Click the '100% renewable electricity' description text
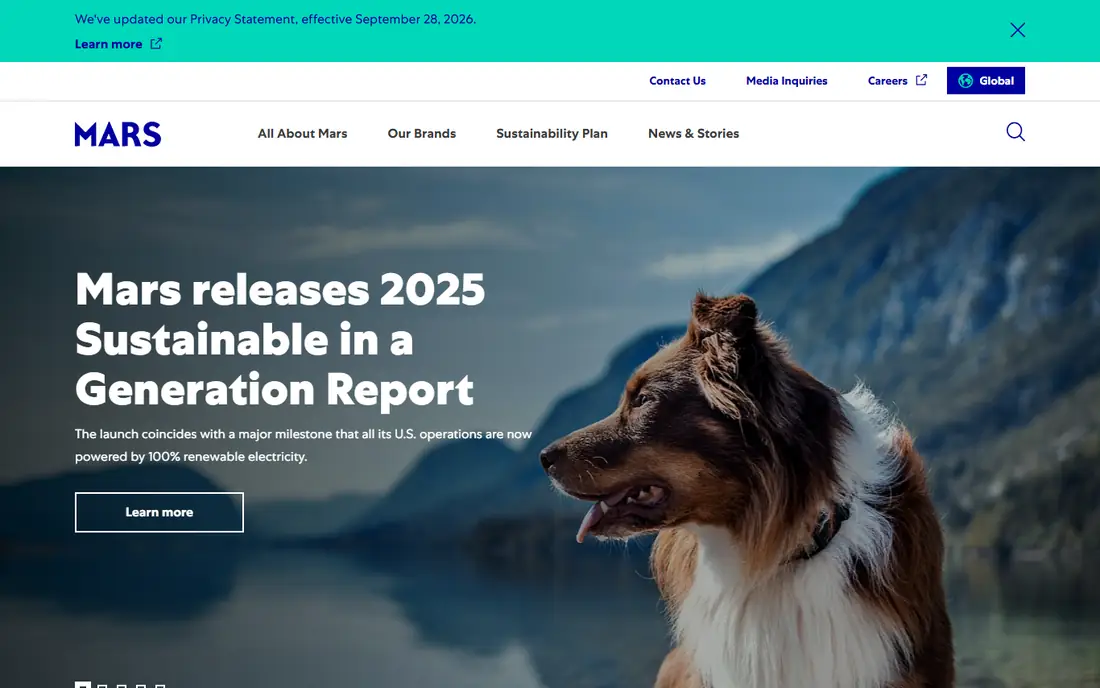The image size is (1100, 688). tap(303, 445)
